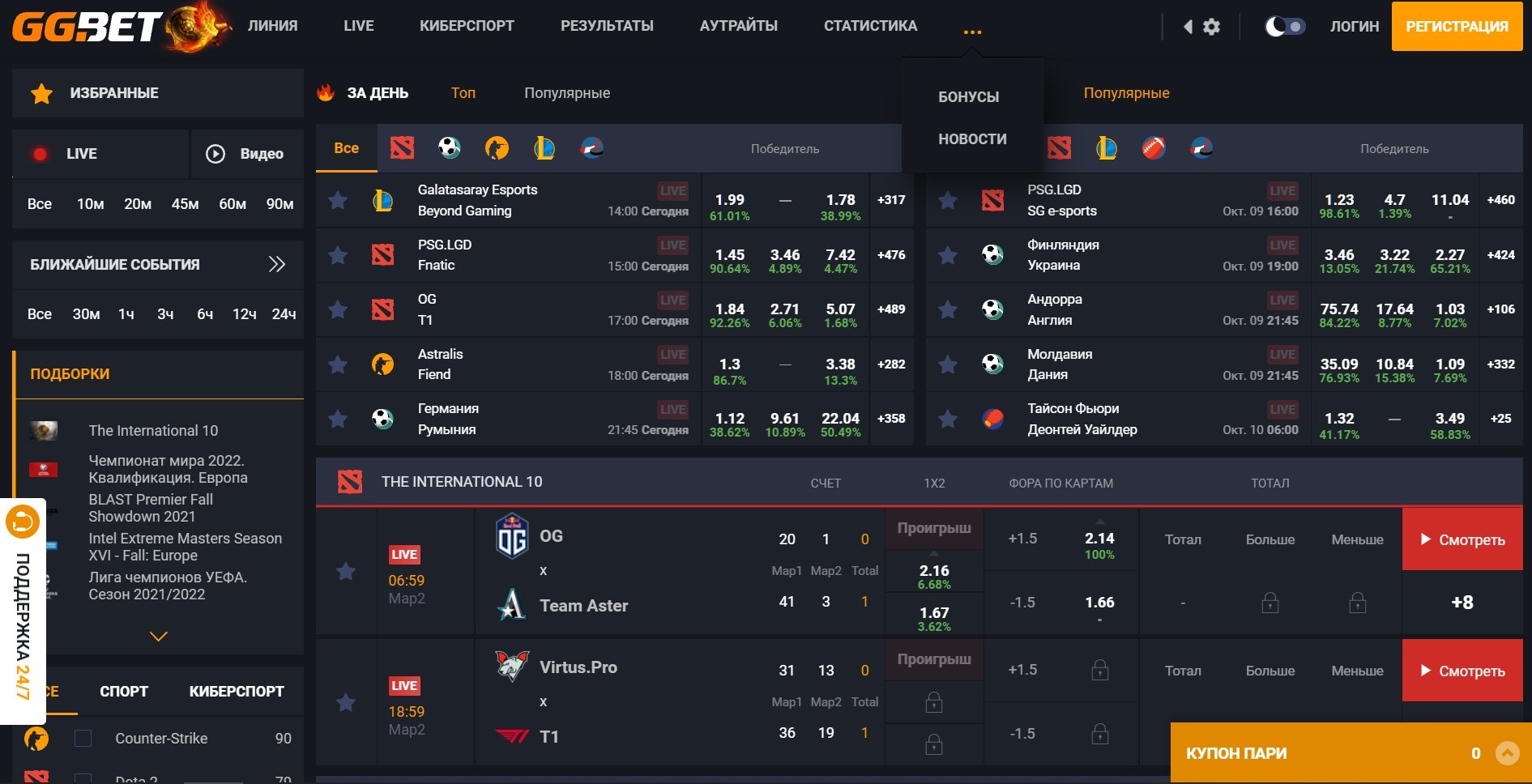Image resolution: width=1532 pixels, height=784 pixels.
Task: Watch the OG vs Team Aster stream via Смотреть
Action: (1462, 539)
